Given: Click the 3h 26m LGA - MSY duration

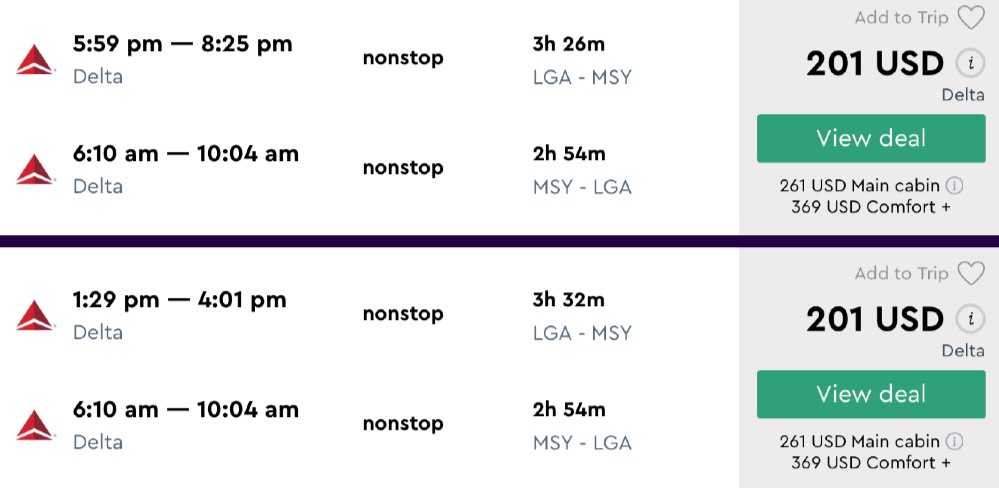Looking at the screenshot, I should point(582,60).
